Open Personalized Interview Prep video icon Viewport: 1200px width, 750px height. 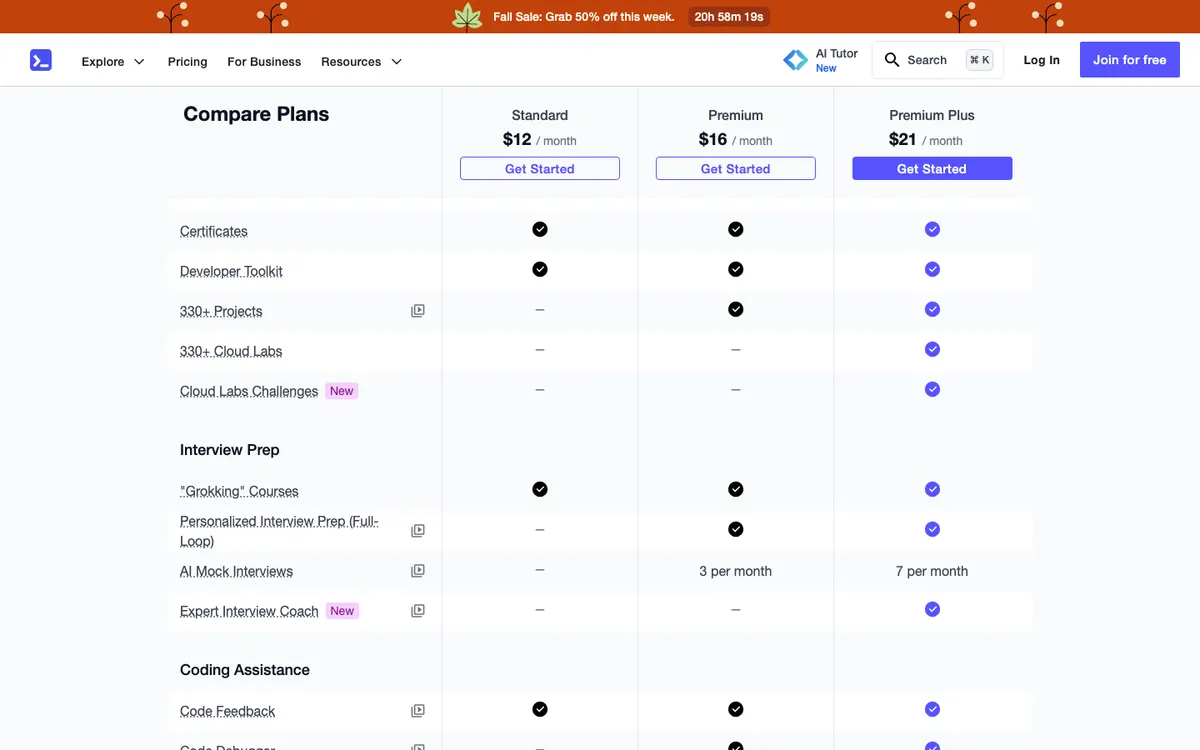point(418,531)
